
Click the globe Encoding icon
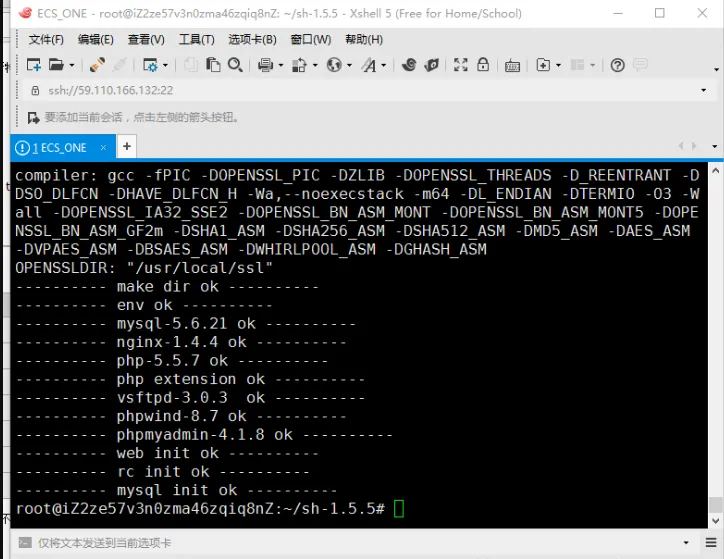click(x=334, y=65)
